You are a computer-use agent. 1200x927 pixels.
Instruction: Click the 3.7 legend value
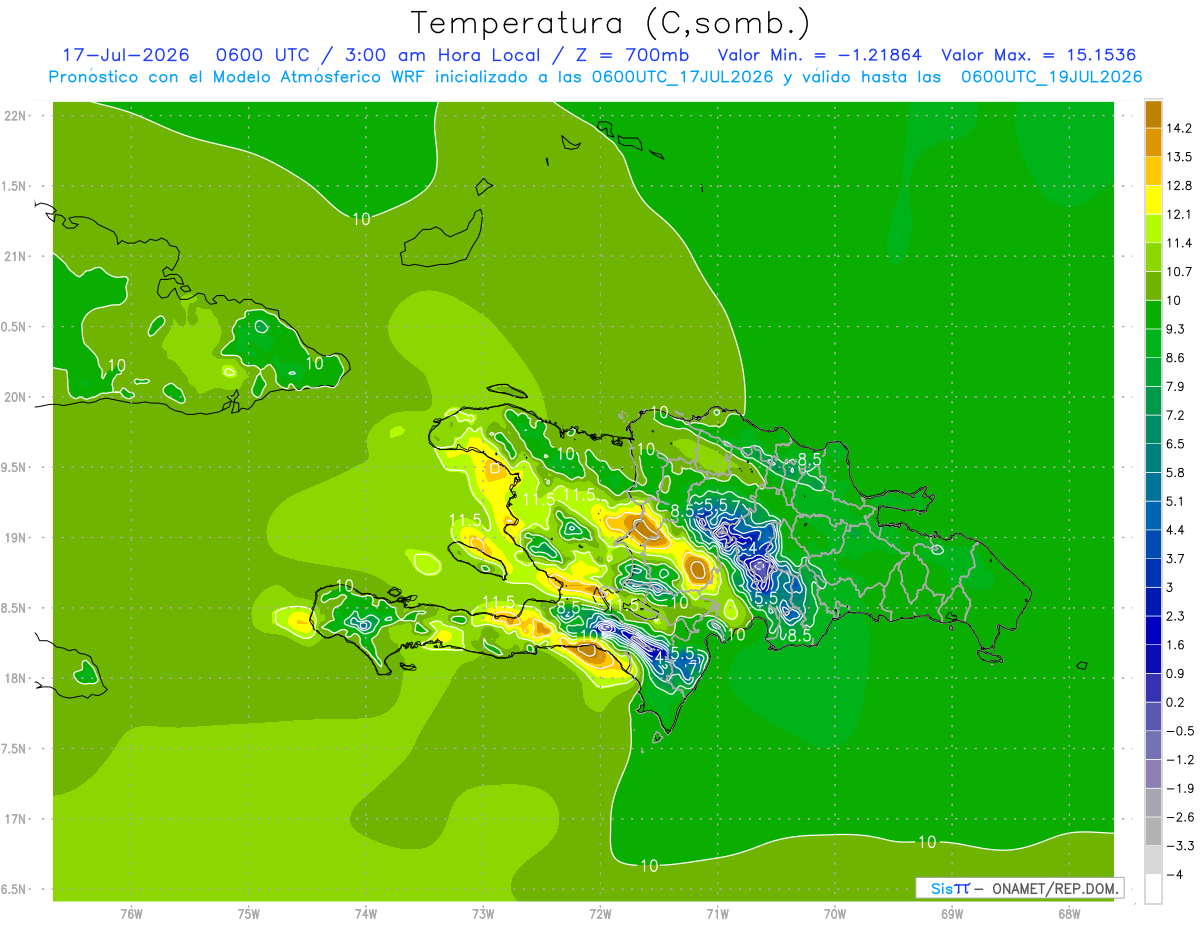click(x=1177, y=559)
